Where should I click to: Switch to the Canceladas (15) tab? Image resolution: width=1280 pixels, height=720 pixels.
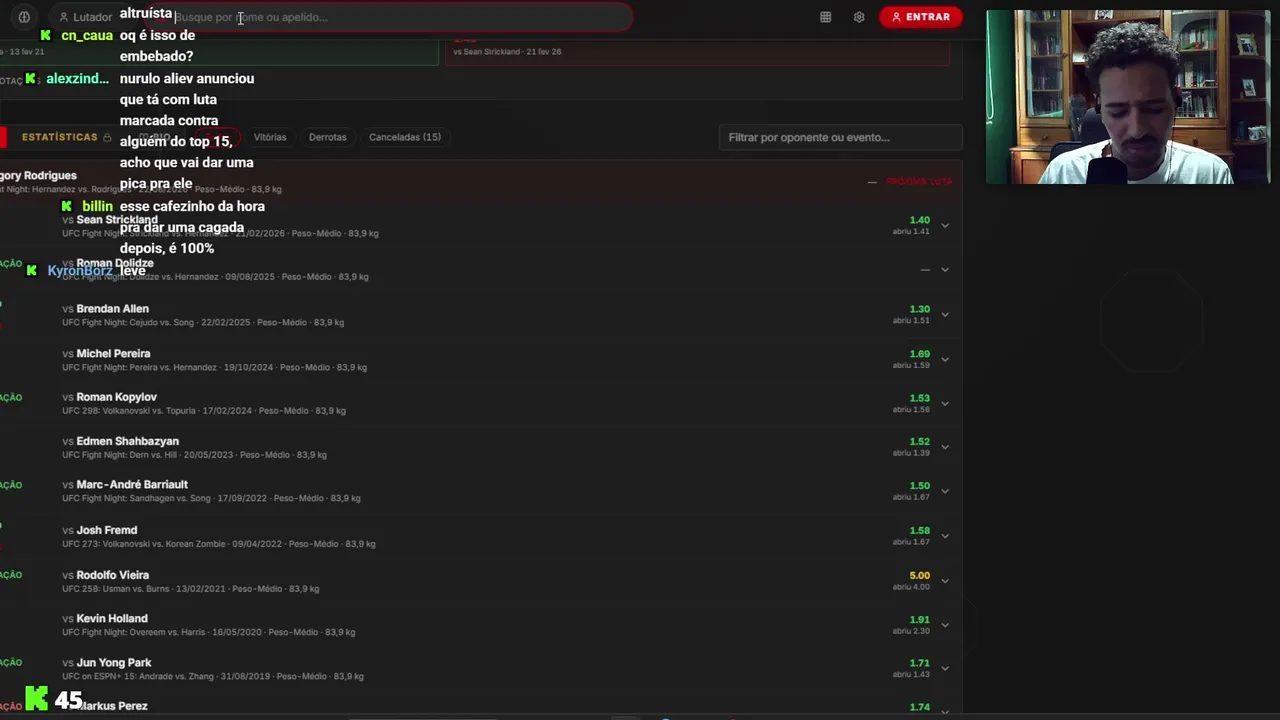click(x=405, y=137)
